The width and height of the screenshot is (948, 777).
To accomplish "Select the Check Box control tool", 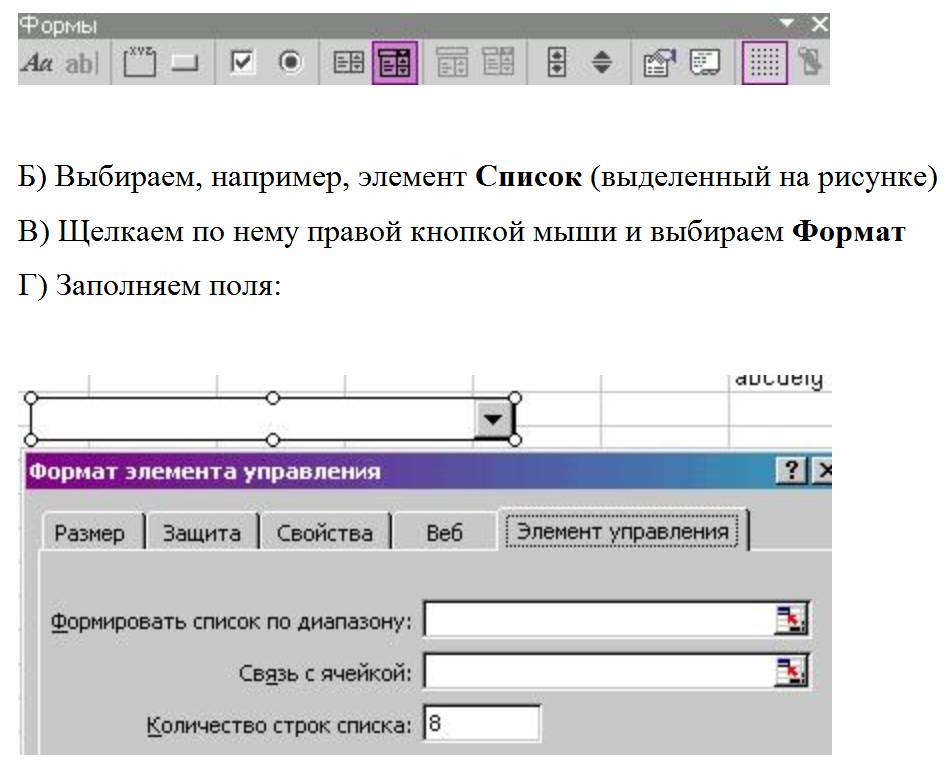I will pos(242,62).
